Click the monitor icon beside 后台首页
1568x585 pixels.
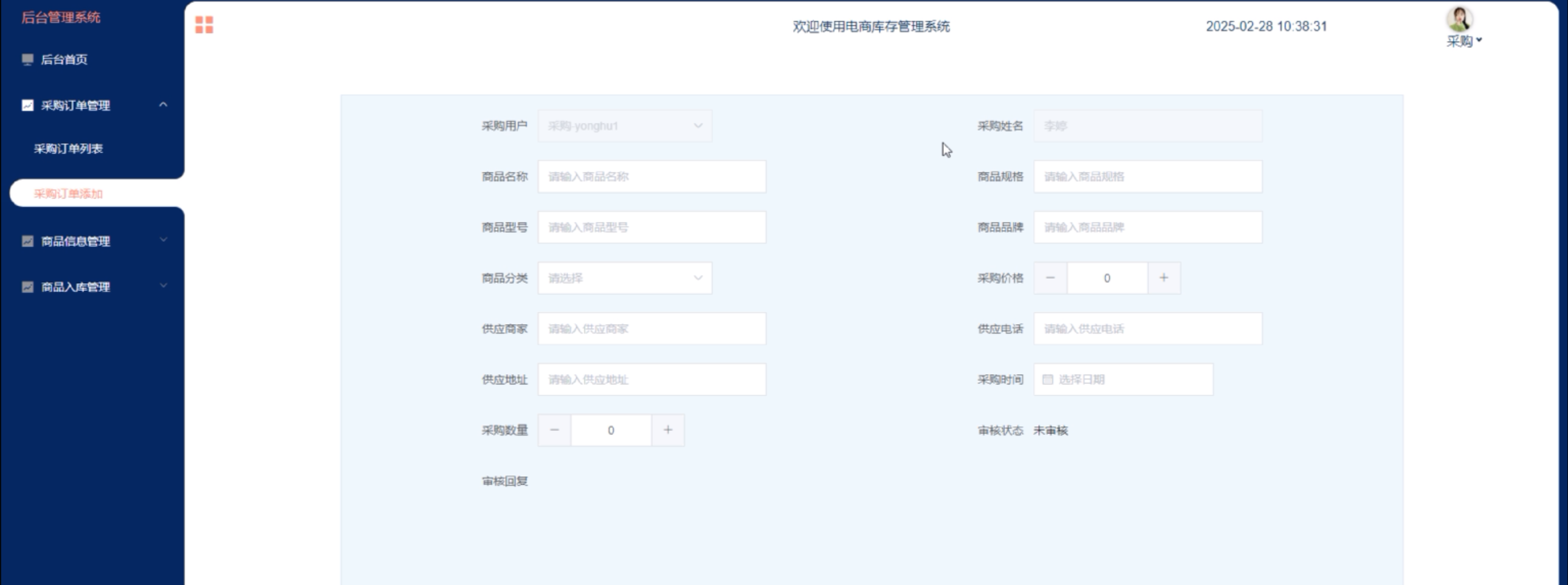tap(28, 59)
